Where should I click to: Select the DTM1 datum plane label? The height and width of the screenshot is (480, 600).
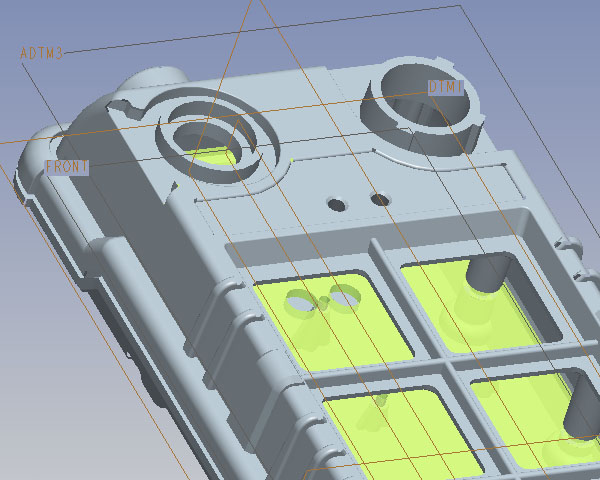point(446,87)
